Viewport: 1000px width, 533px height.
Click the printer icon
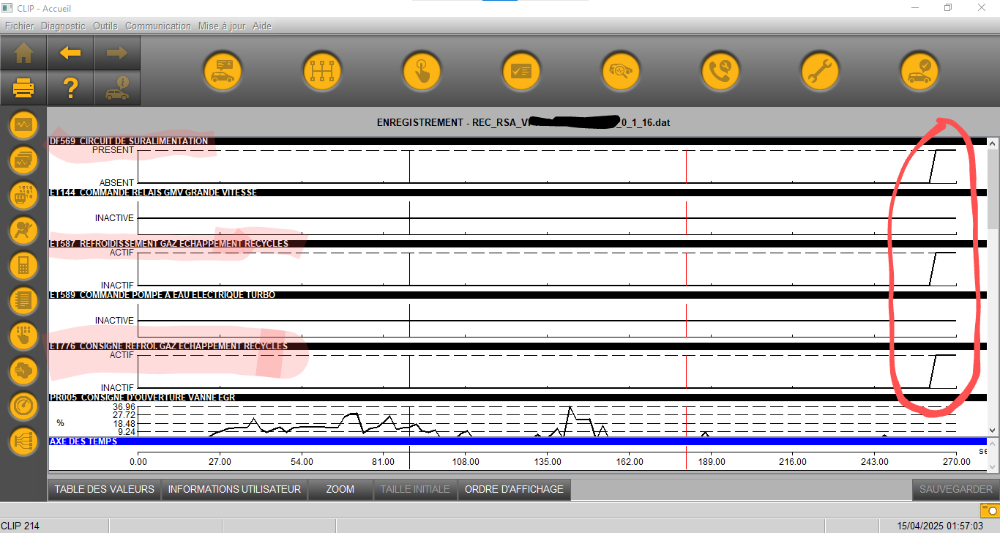pos(24,88)
